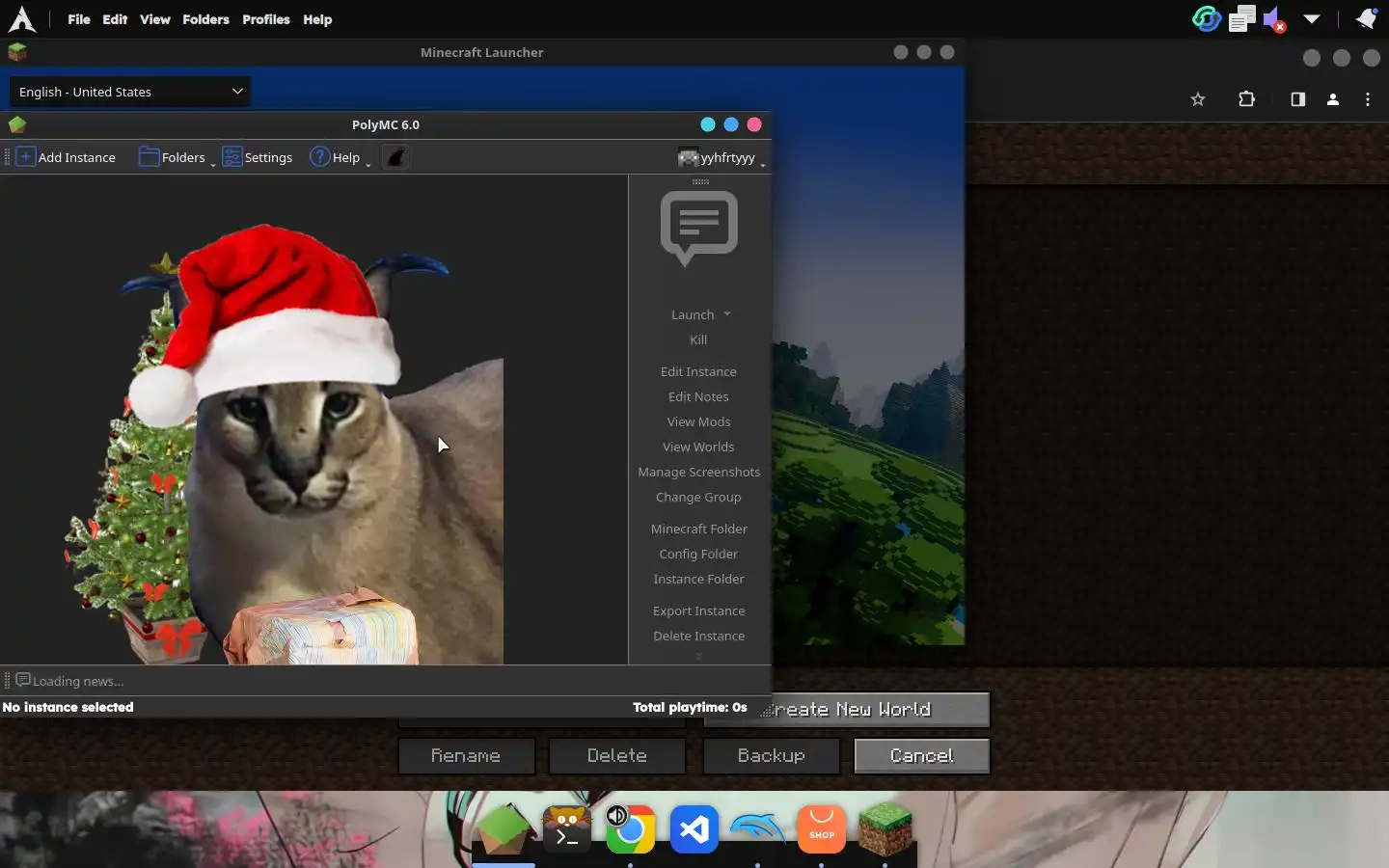Screen dimensions: 1389x868
Task: Click the news speech bubble instance icon
Action: 699,228
